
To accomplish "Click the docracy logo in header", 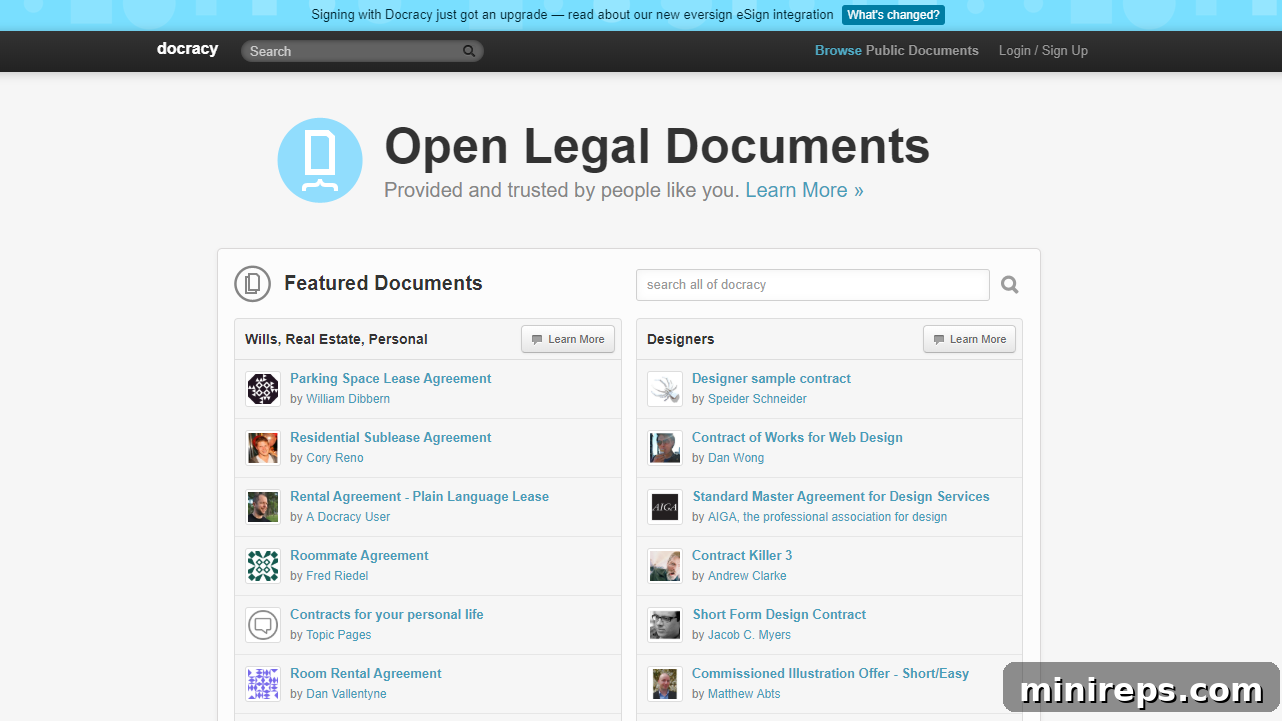I will click(187, 49).
